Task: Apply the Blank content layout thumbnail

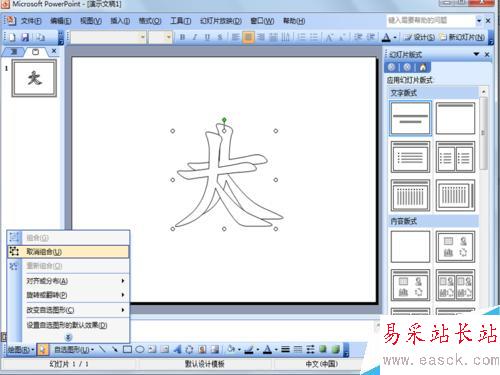Action: point(410,247)
